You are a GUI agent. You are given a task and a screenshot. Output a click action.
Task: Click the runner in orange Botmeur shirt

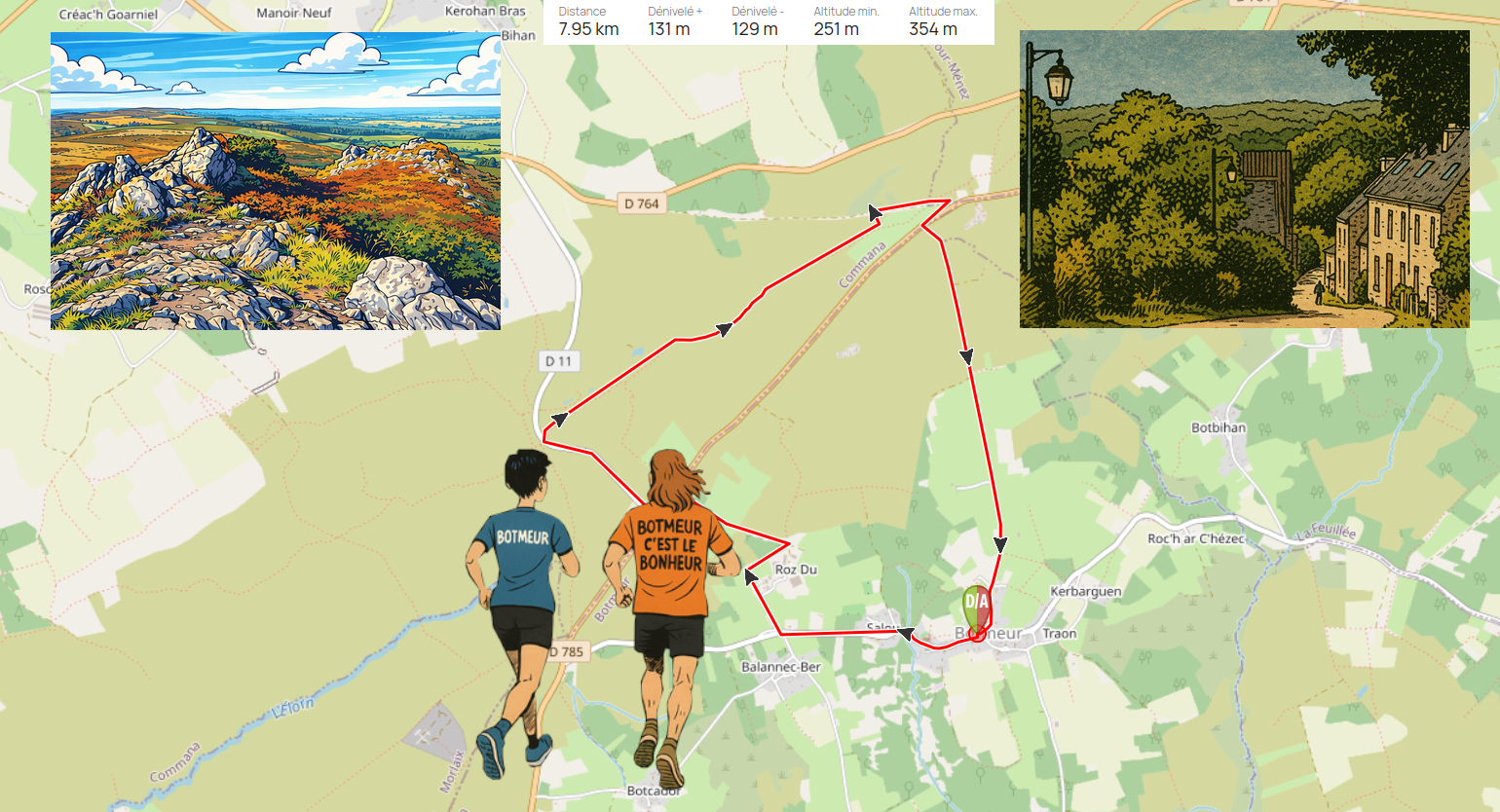pos(668,613)
